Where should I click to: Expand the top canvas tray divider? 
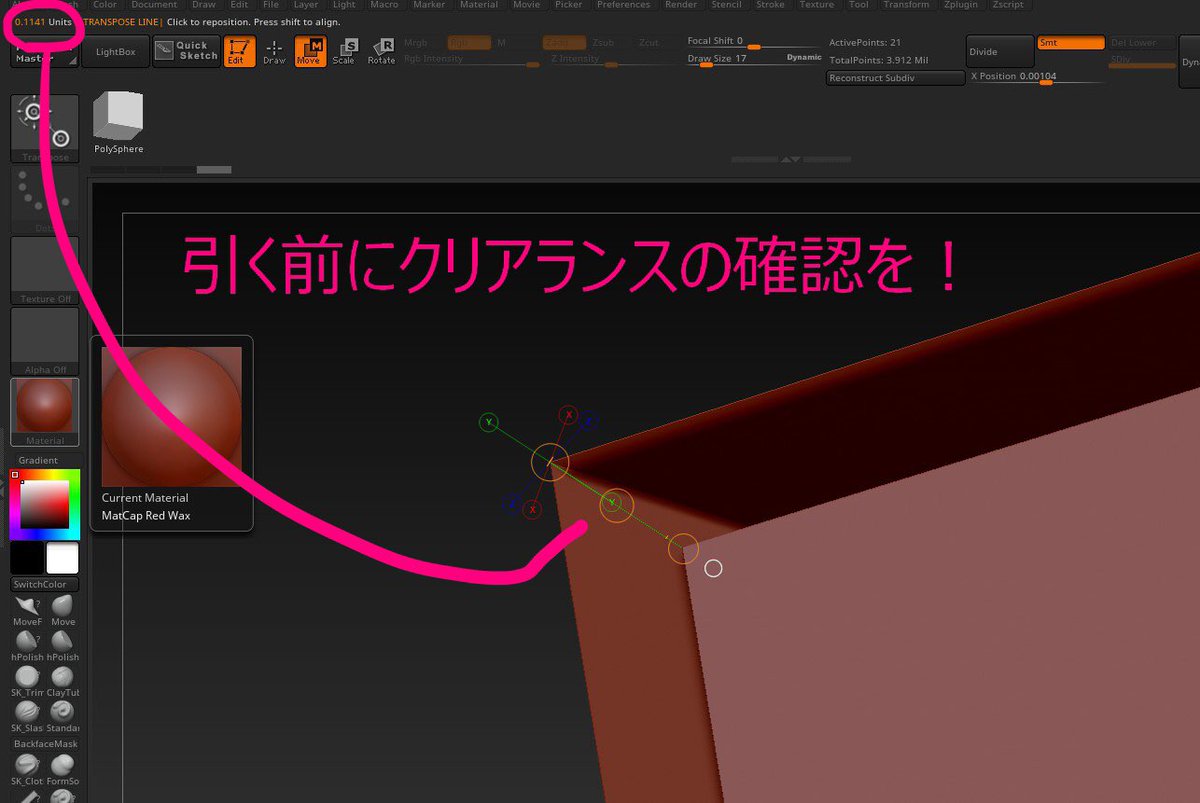point(785,158)
